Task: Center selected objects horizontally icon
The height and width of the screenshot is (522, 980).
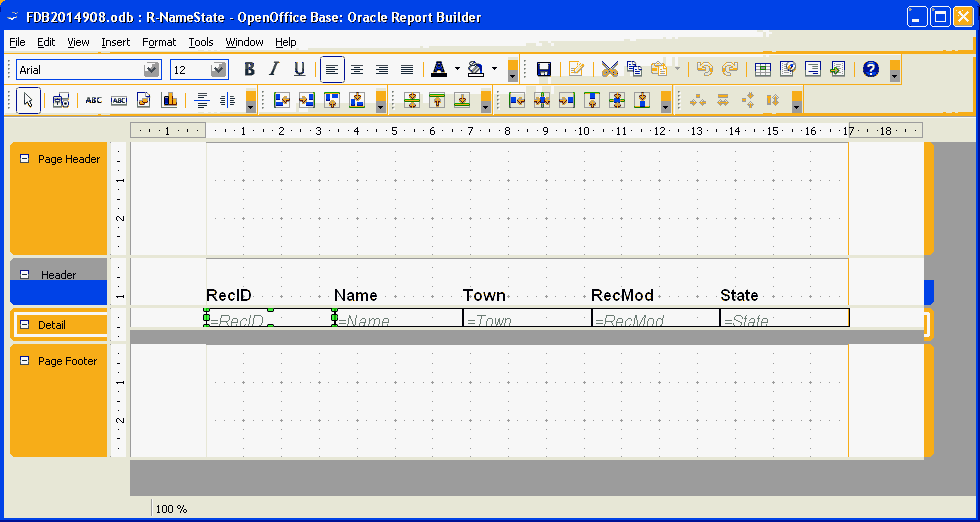Action: 542,100
